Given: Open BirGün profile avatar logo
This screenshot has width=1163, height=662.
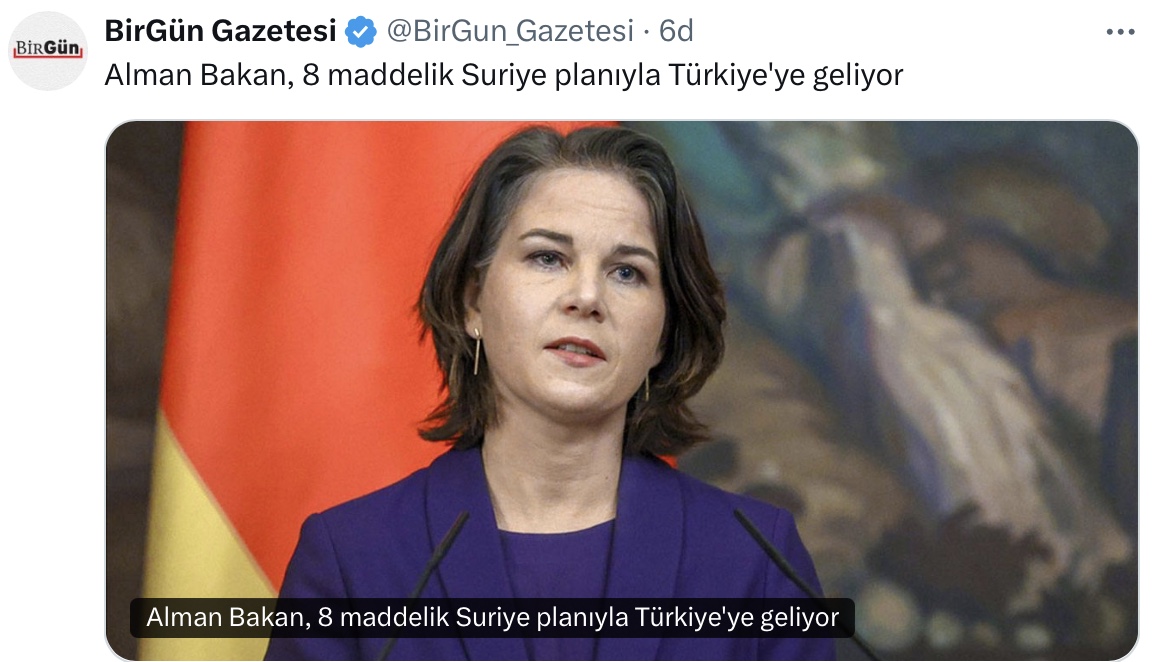Looking at the screenshot, I should pyautogui.click(x=48, y=50).
